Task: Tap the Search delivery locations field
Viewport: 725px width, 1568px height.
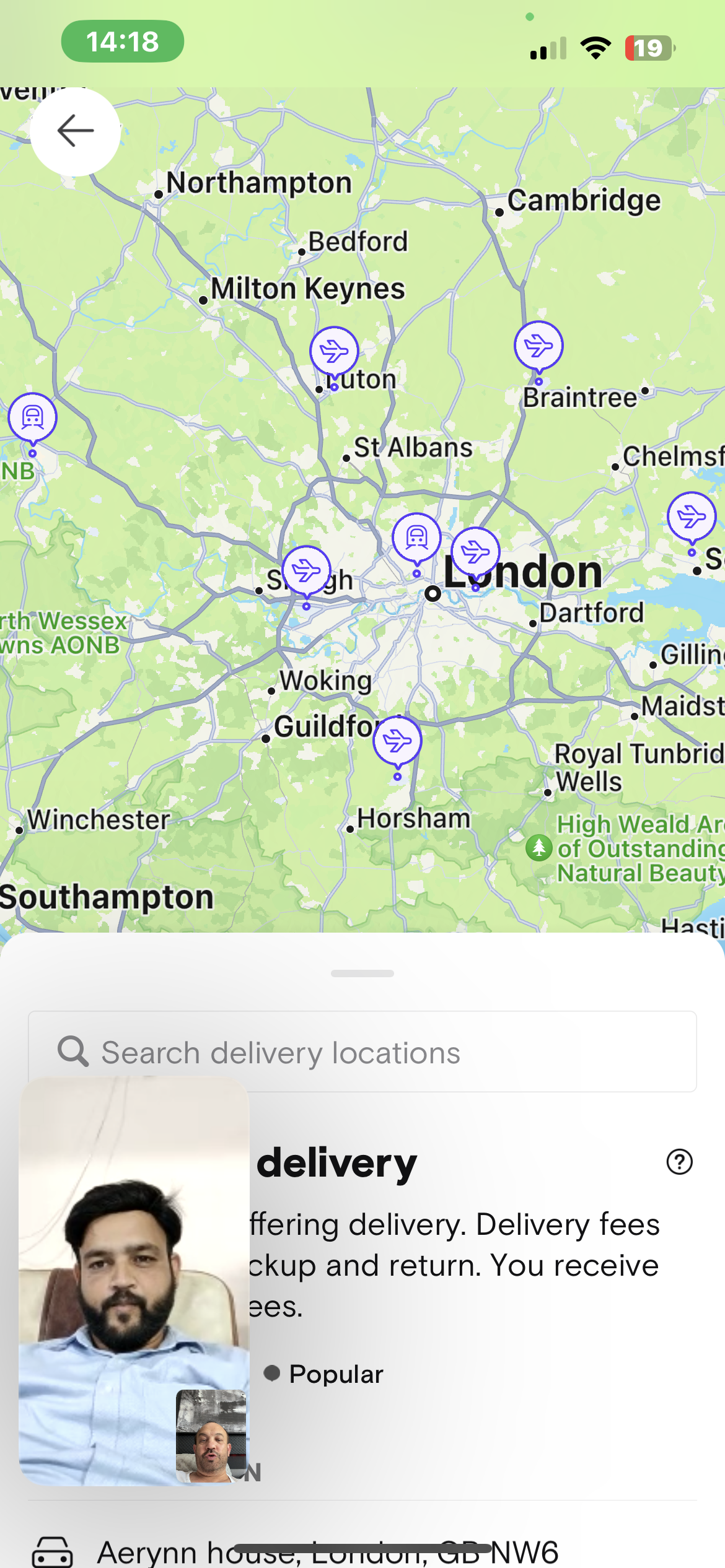Action: (362, 1052)
